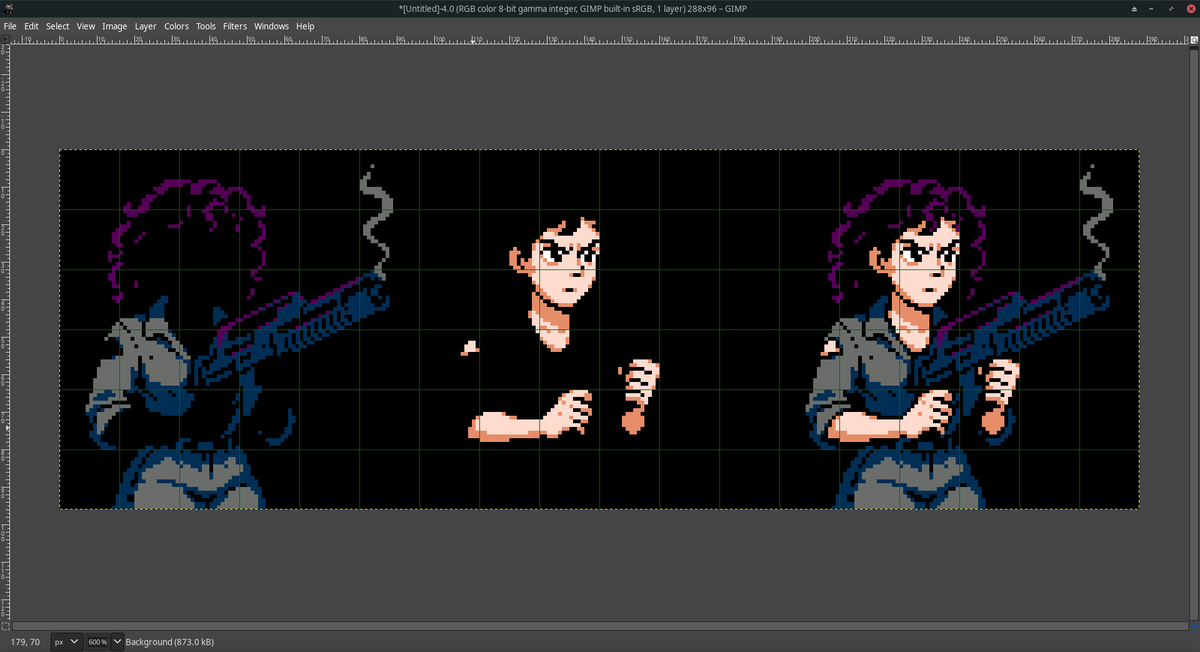Open the px unit dropdown
Image resolution: width=1200 pixels, height=652 pixels.
[66, 641]
